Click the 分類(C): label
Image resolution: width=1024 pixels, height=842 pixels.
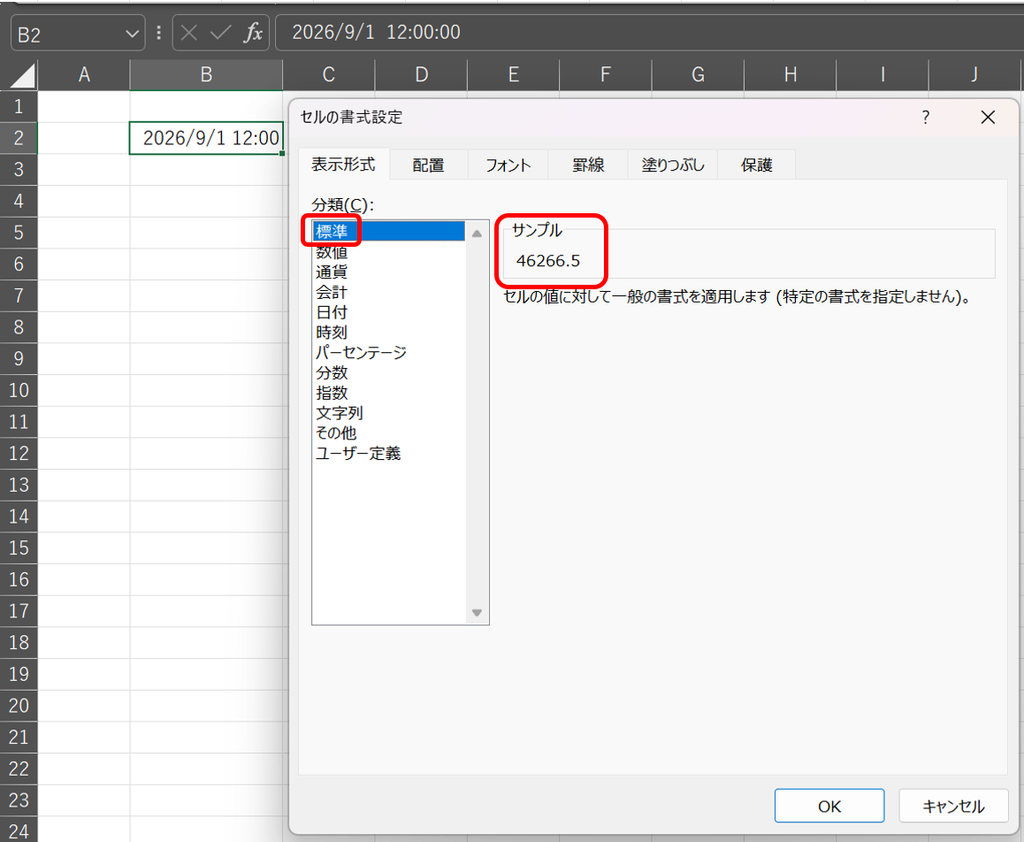click(343, 205)
